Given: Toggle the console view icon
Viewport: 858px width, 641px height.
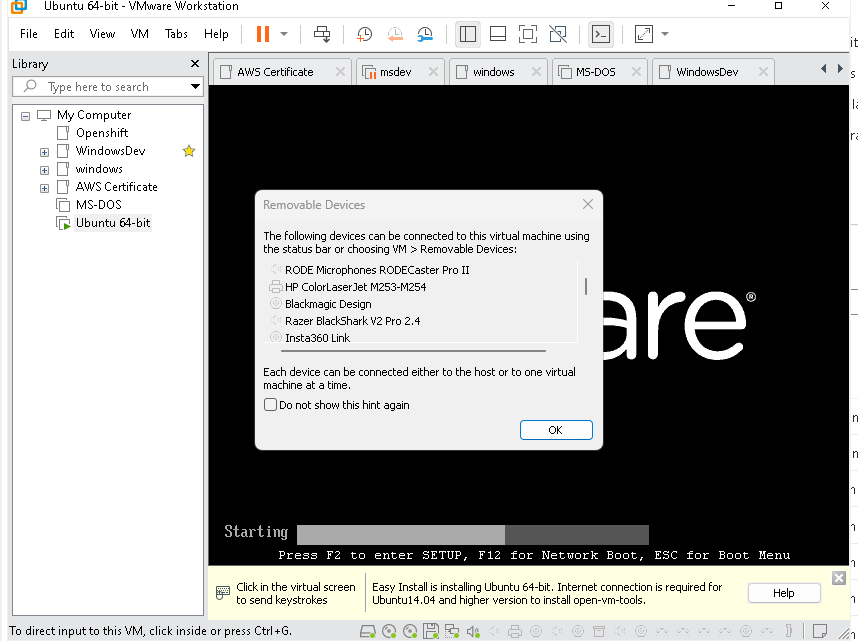Looking at the screenshot, I should coord(601,34).
